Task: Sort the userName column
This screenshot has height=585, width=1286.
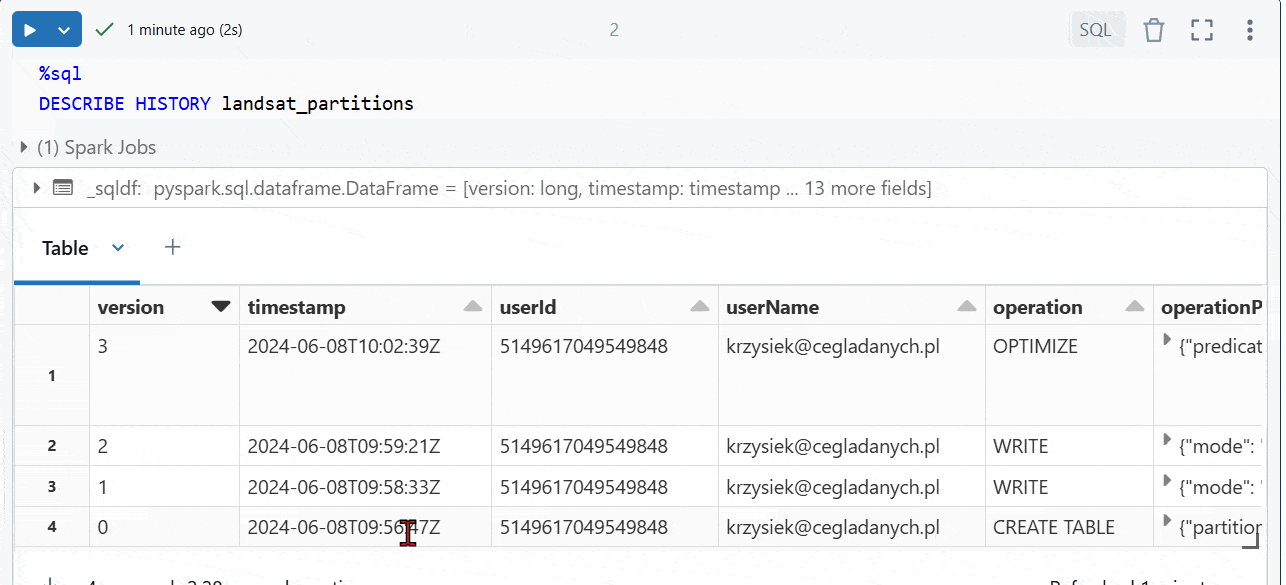Action: [966, 307]
